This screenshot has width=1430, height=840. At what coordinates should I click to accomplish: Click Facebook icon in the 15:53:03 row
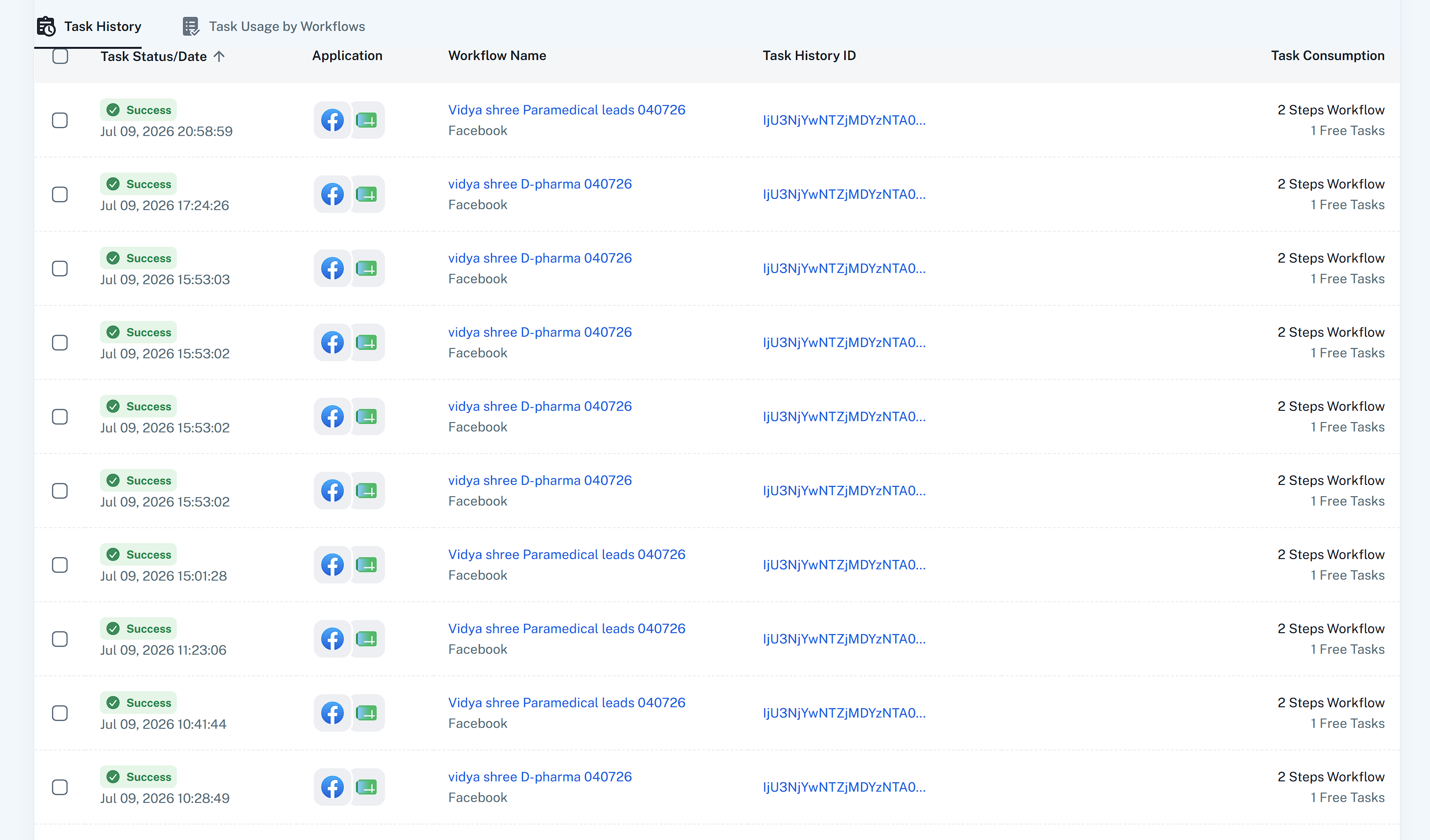pyautogui.click(x=333, y=268)
